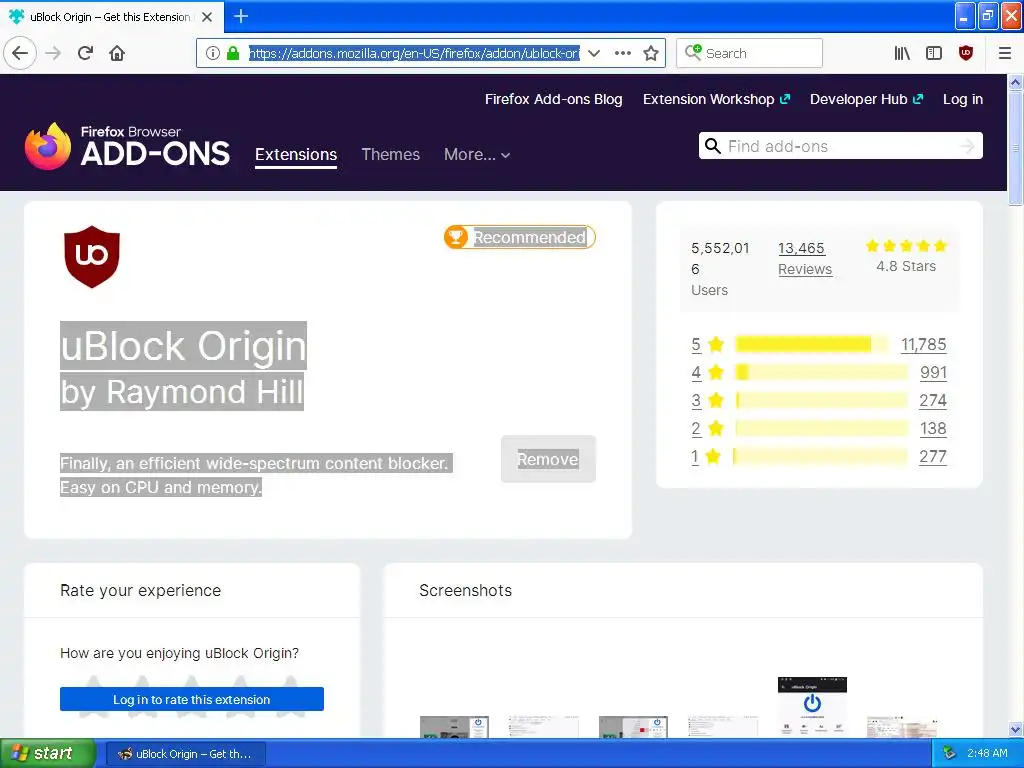Click the address bar URL field
Viewport: 1024px width, 768px height.
point(414,53)
